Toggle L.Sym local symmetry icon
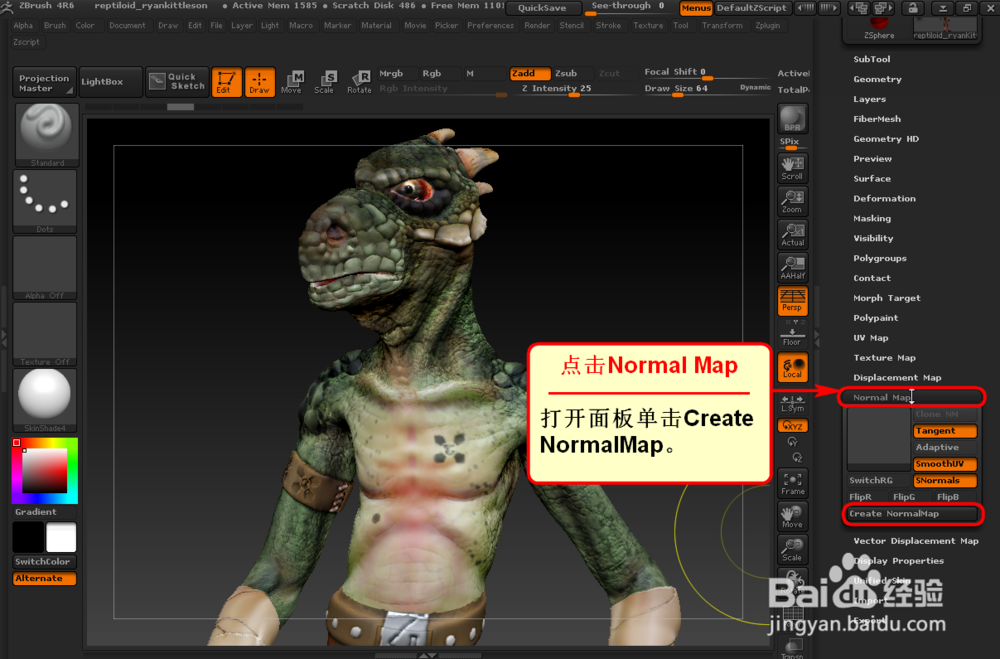The height and width of the screenshot is (659, 1000). click(x=793, y=403)
